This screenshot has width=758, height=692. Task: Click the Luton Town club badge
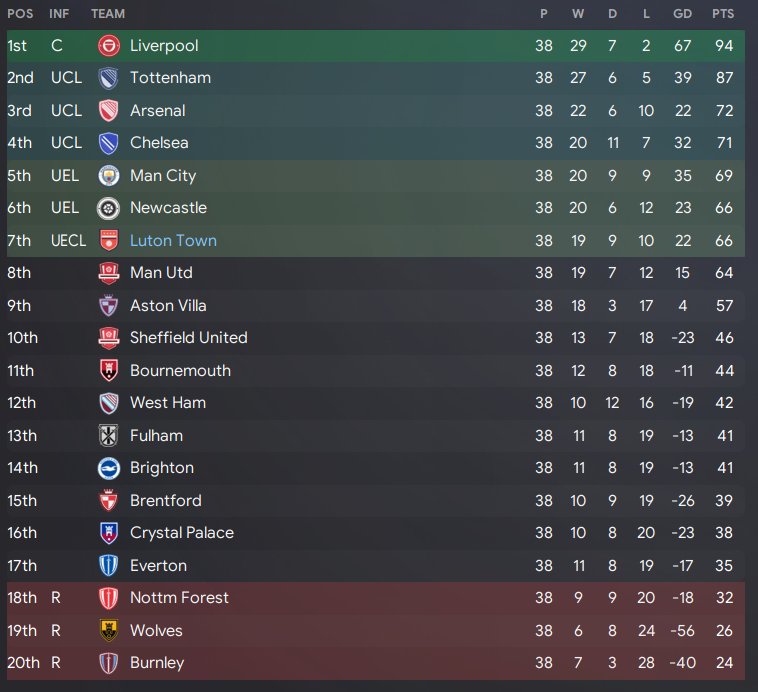[x=109, y=240]
